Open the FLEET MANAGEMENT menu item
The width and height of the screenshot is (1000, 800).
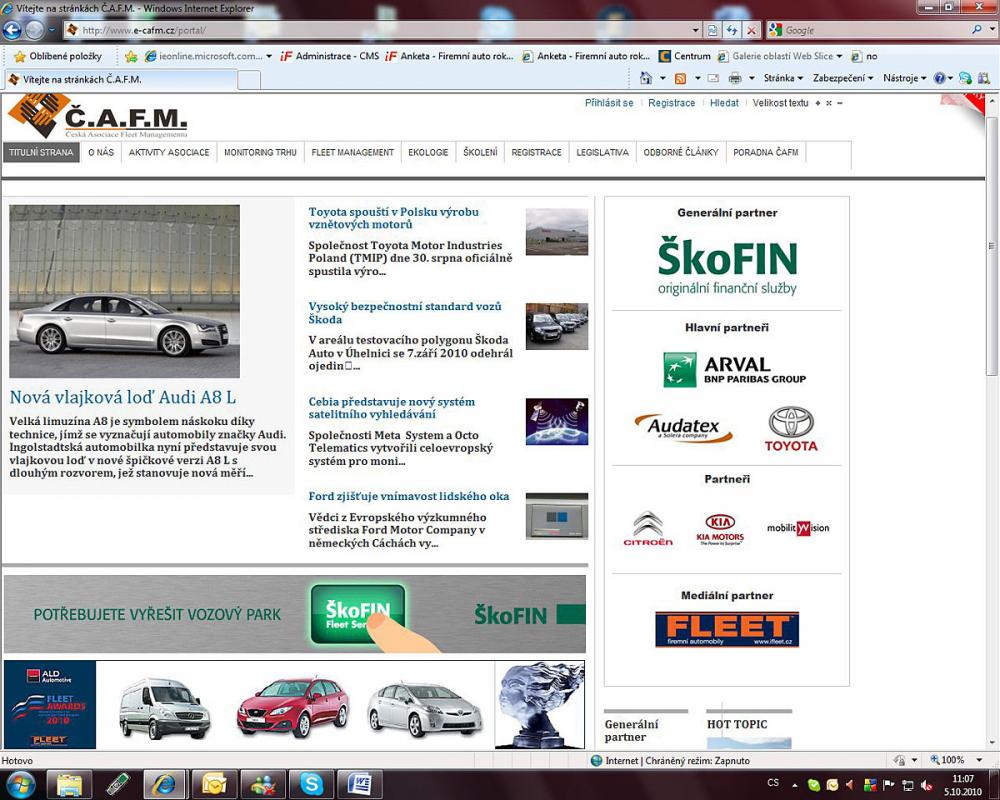point(353,152)
